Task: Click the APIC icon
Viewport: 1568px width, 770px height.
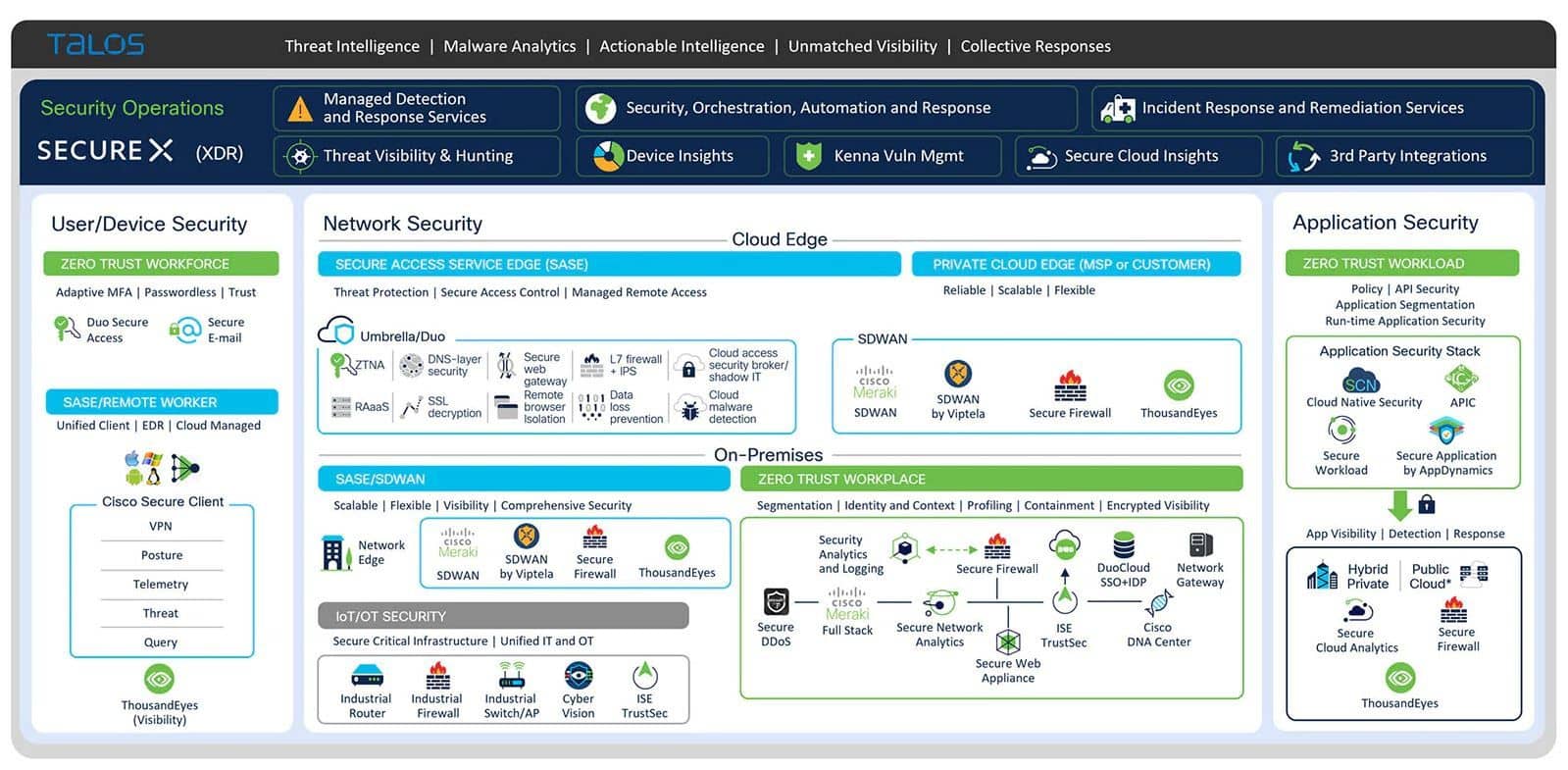Action: (x=1461, y=379)
